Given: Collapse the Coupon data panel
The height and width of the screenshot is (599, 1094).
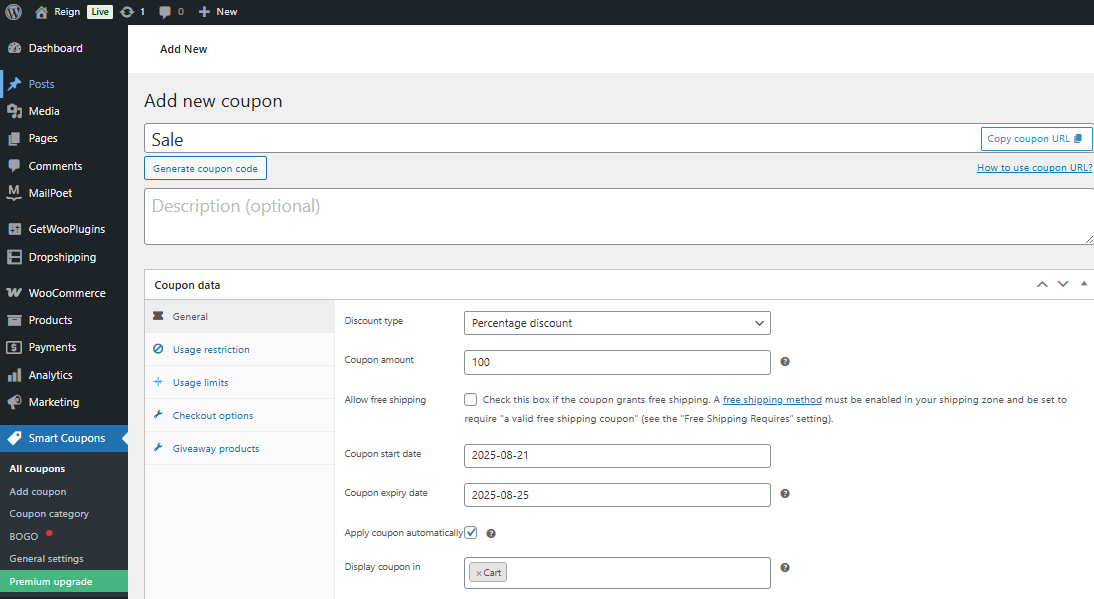Looking at the screenshot, I should [1084, 284].
